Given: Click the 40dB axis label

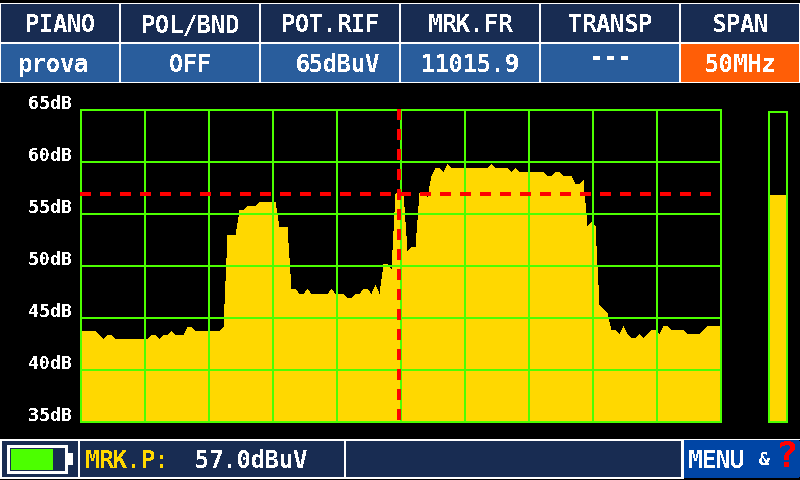Looking at the screenshot, I should click(50, 363).
